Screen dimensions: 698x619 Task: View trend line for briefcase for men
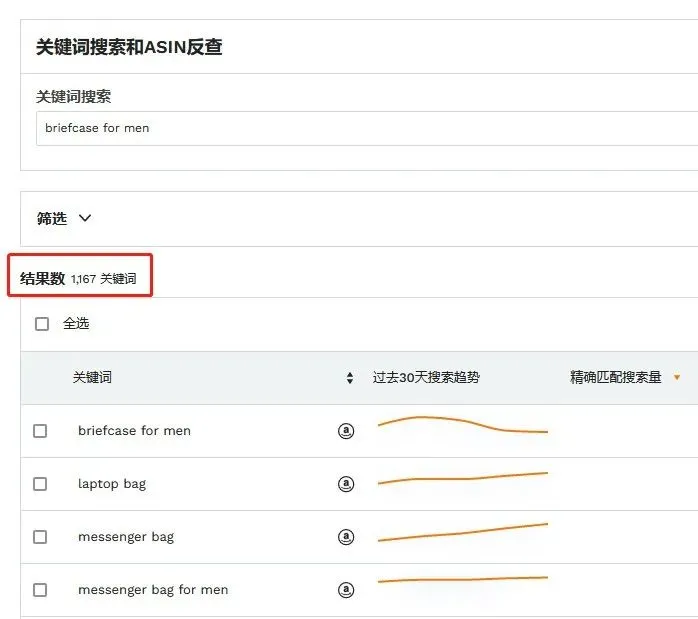pos(463,425)
